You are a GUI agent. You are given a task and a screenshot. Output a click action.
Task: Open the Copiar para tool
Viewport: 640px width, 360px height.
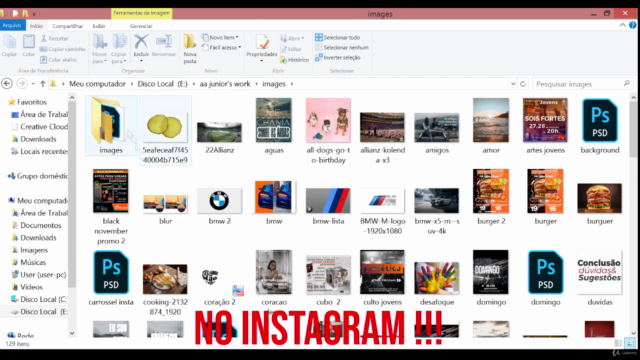point(119,49)
